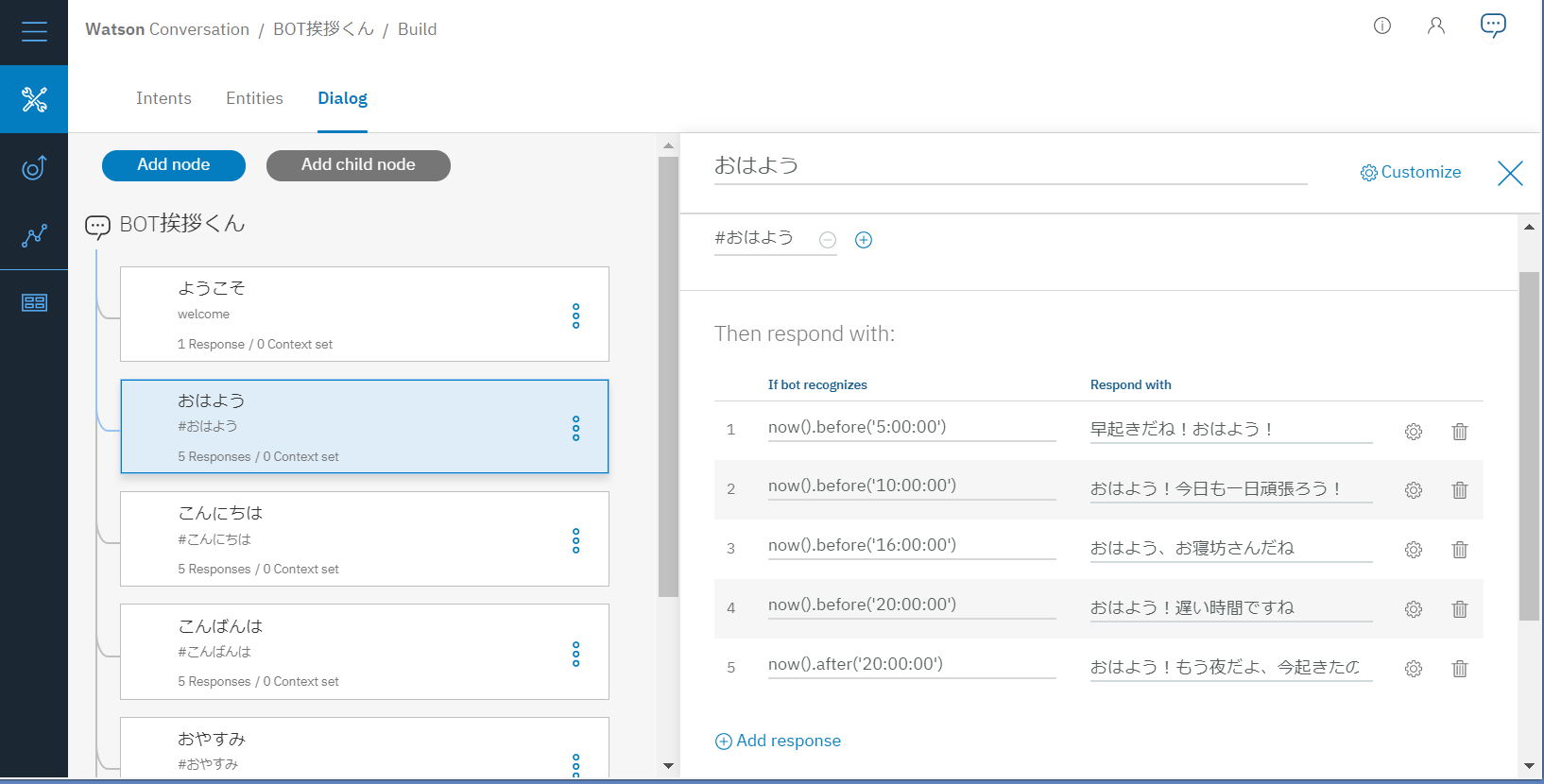The height and width of the screenshot is (784, 1544).
Task: Open options menu for こんにちは node
Action: click(x=575, y=540)
